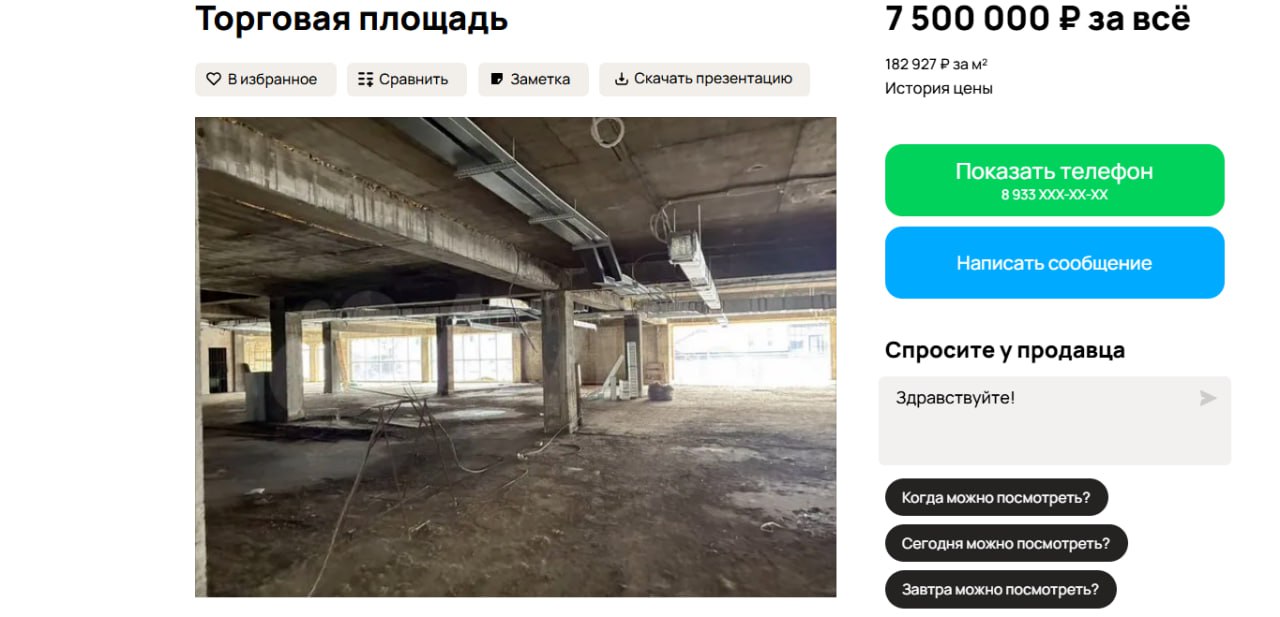Click the heart icon for favorites
This screenshot has width=1280, height=617.
pos(213,79)
